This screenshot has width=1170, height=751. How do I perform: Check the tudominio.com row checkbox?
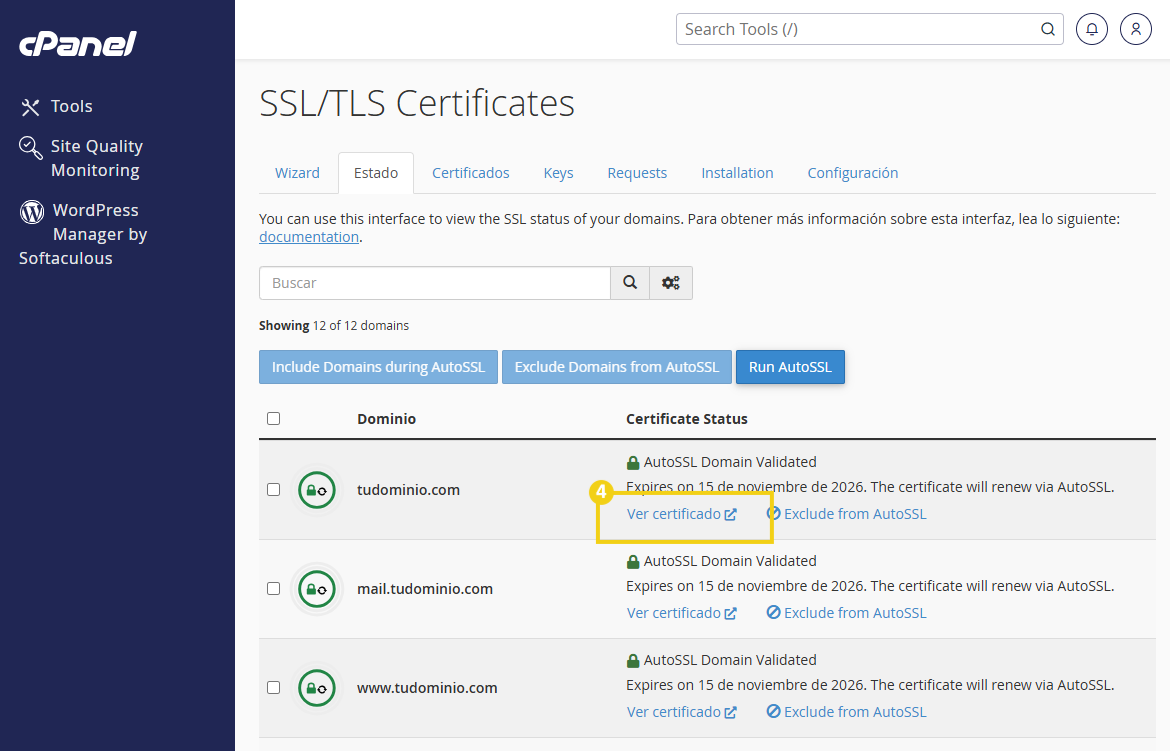pyautogui.click(x=274, y=490)
